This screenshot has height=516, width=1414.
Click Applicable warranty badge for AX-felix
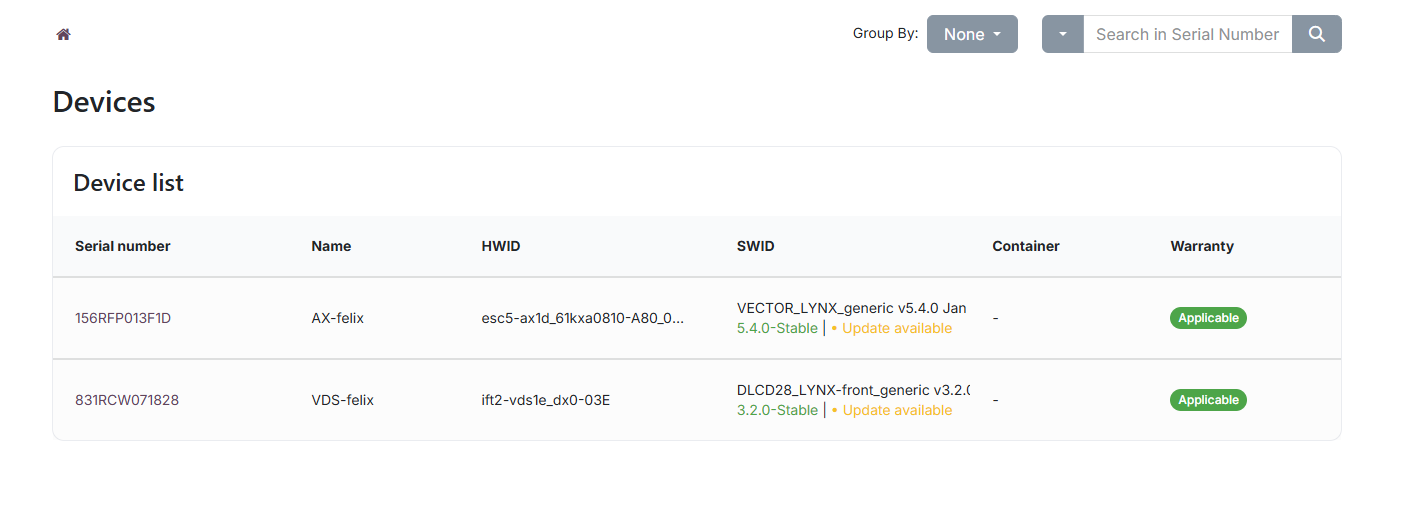[1208, 318]
